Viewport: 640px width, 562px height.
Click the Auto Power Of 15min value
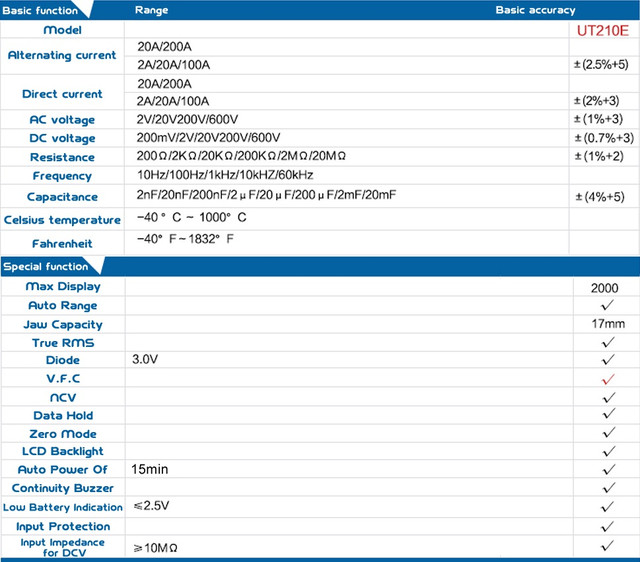coord(149,469)
